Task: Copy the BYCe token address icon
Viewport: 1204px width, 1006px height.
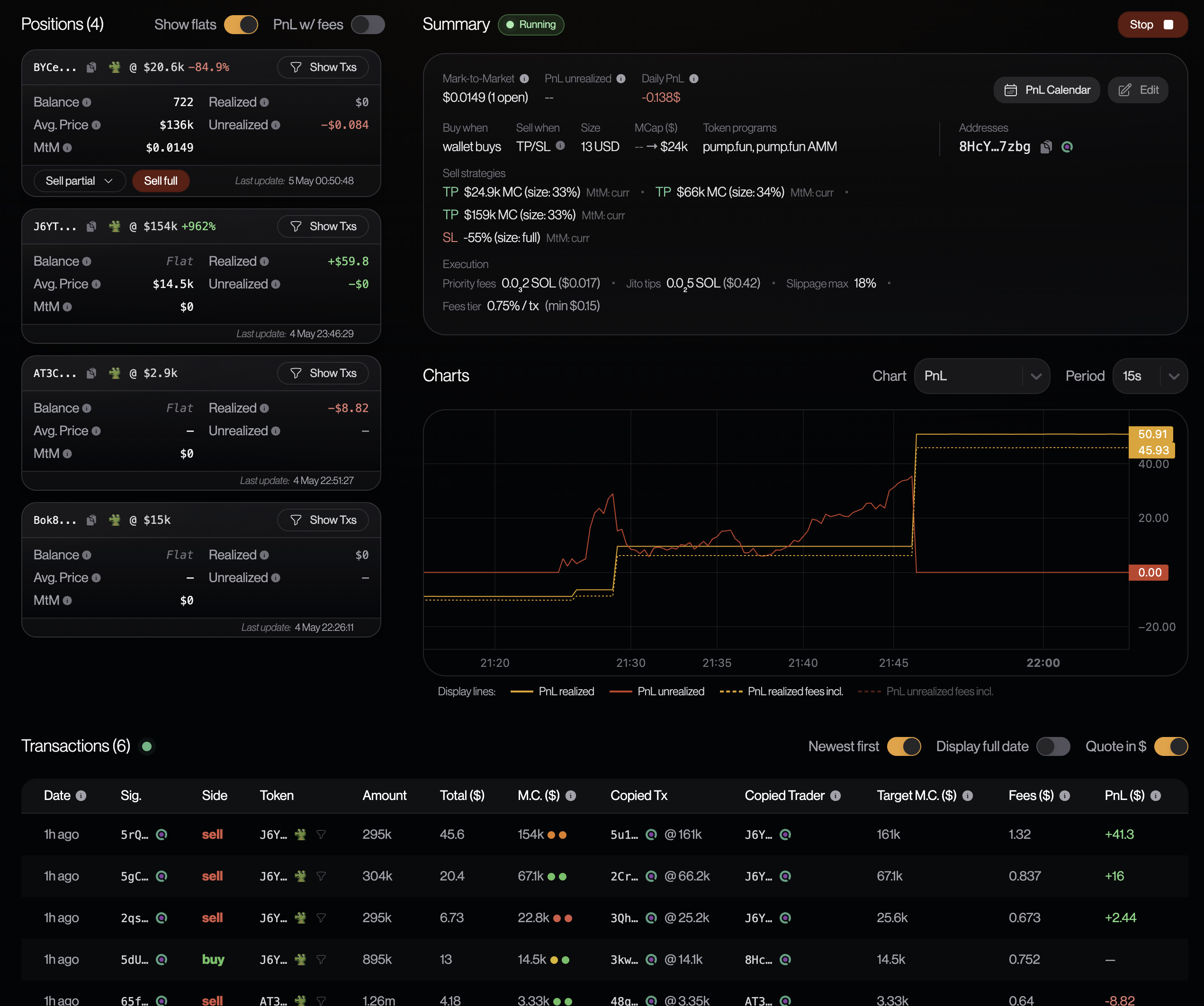Action: (91, 67)
